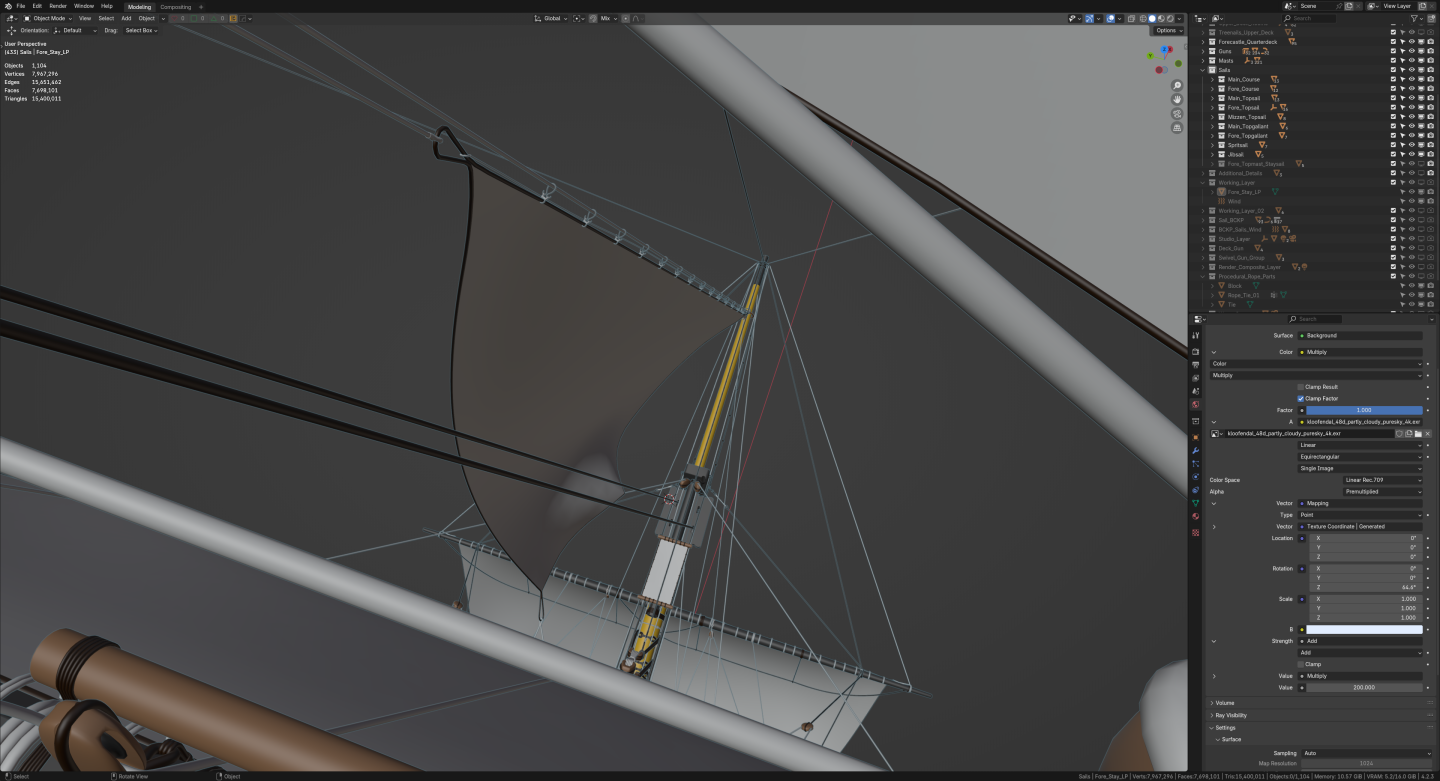Adjust the Factor slider set to 1.000
The height and width of the screenshot is (781, 1440).
point(1364,410)
